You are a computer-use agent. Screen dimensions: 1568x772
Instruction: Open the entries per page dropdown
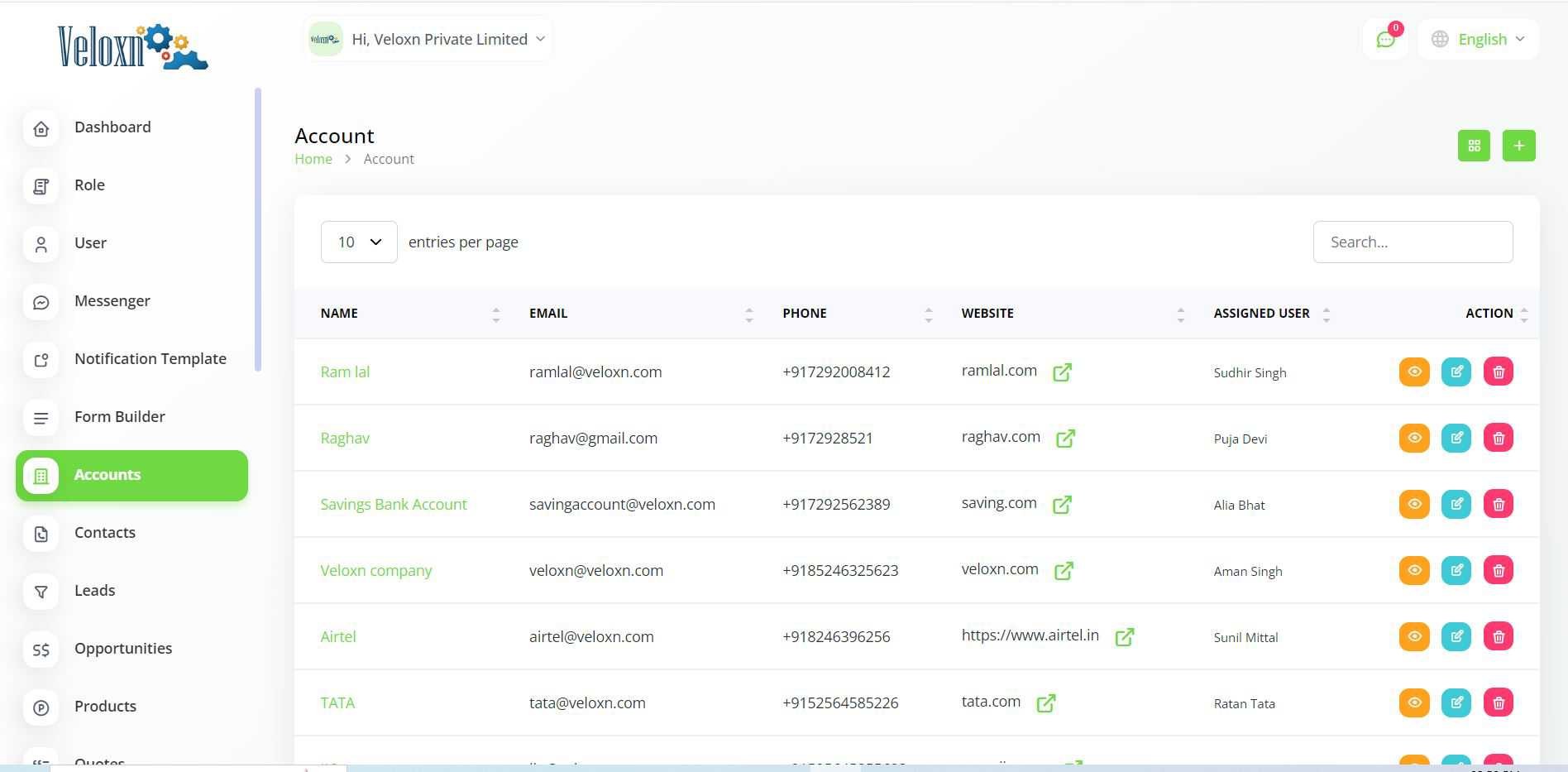(359, 242)
